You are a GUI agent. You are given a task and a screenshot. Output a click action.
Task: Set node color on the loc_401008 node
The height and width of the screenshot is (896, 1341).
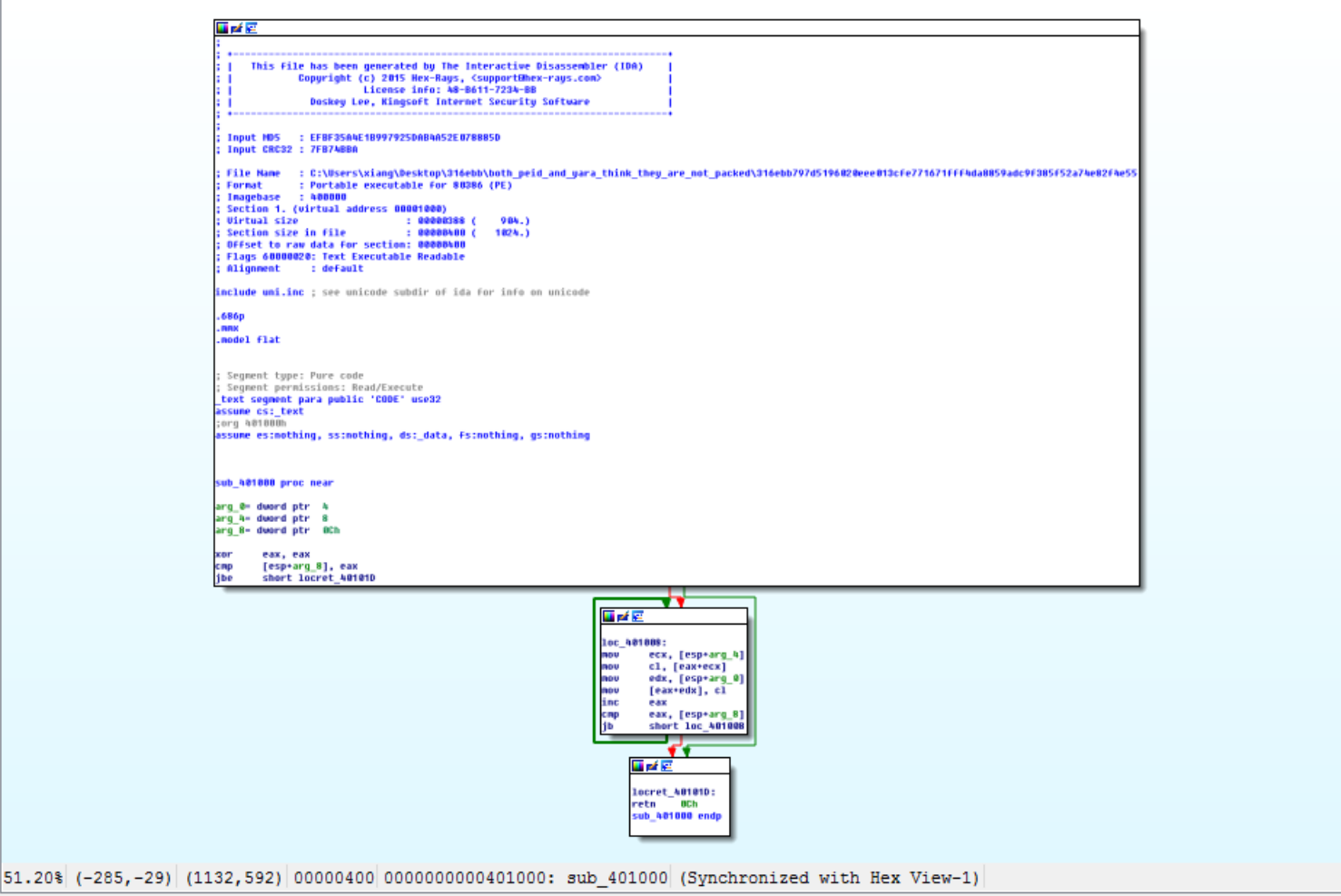(x=608, y=616)
